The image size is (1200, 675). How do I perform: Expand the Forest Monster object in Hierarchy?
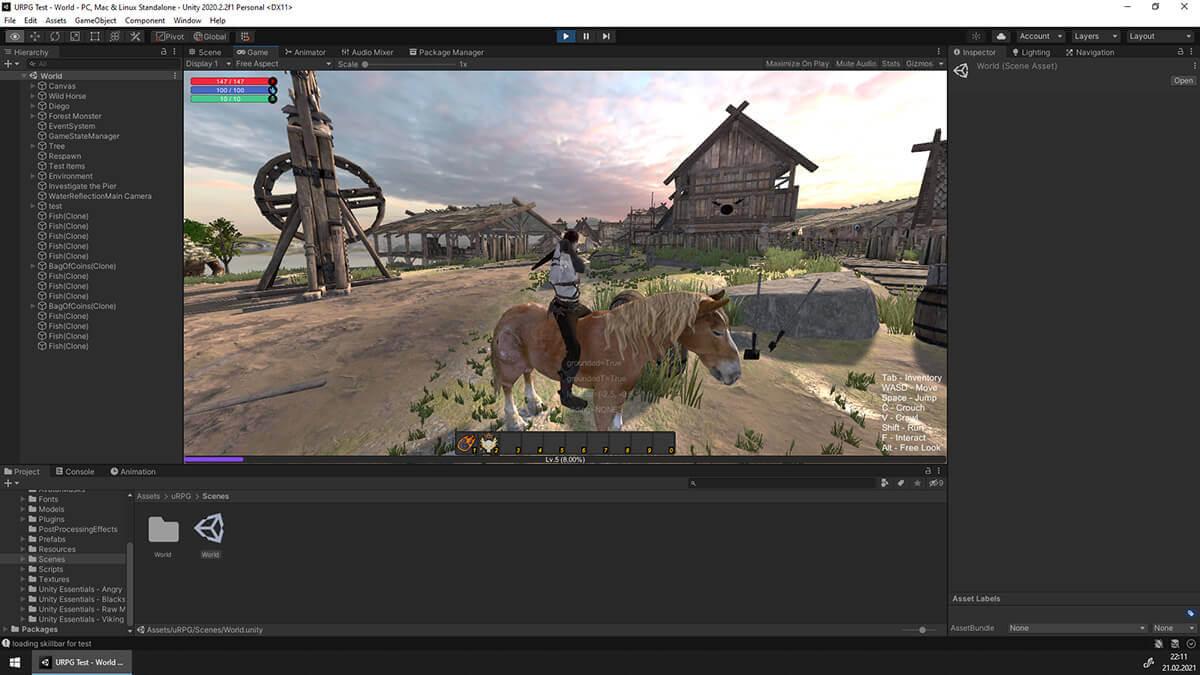point(33,116)
